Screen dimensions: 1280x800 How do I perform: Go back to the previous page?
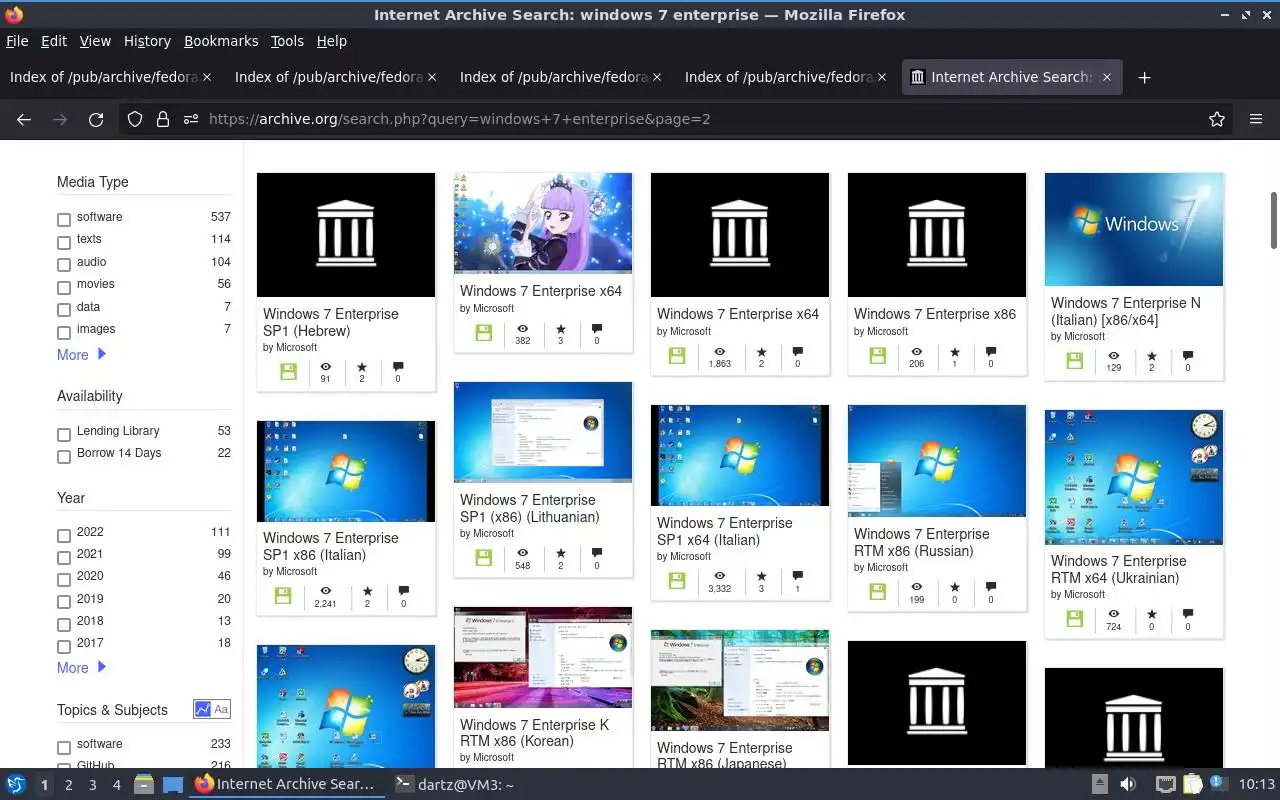[24, 119]
